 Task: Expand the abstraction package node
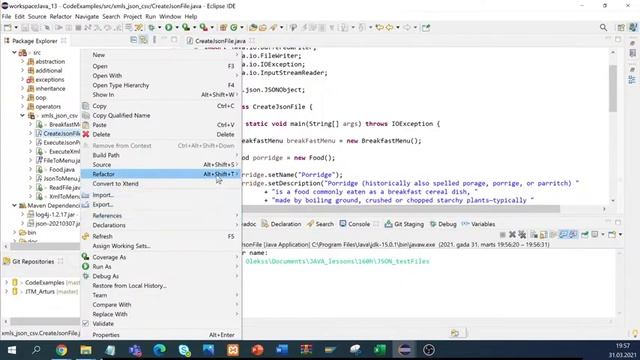coord(23,61)
